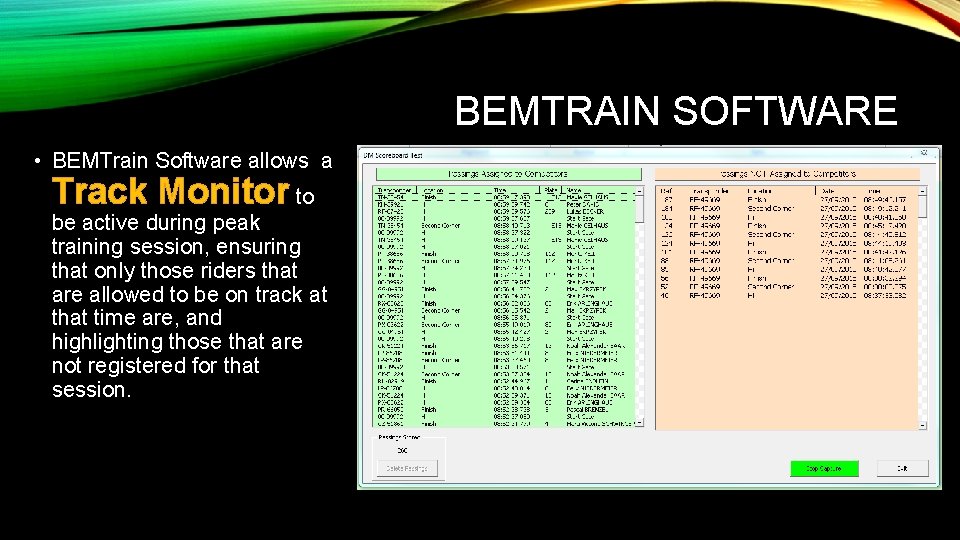Click up arrow of assigned passings scrollbar

tap(639, 191)
